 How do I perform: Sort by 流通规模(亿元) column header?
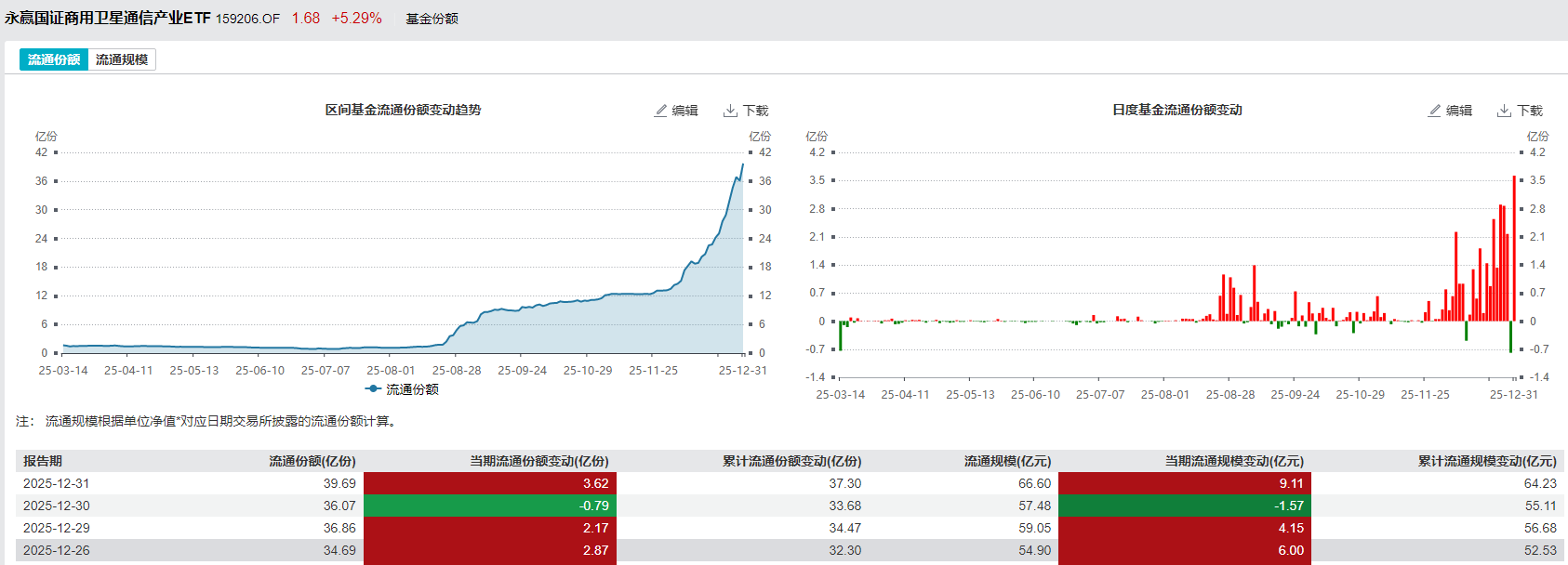pyautogui.click(x=1008, y=461)
